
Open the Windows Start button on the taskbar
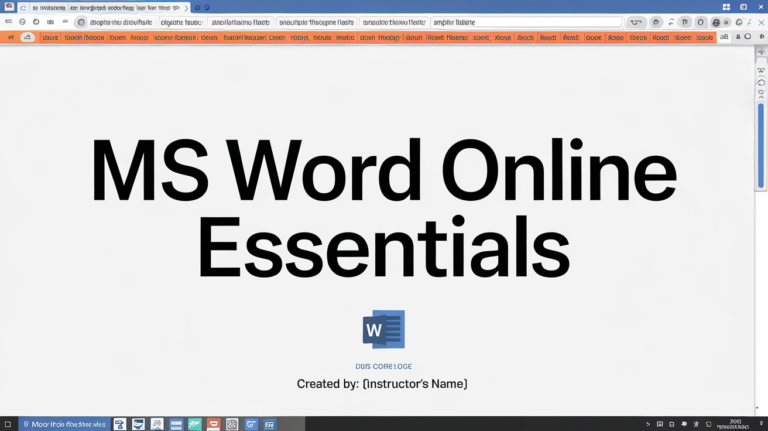pos(8,424)
